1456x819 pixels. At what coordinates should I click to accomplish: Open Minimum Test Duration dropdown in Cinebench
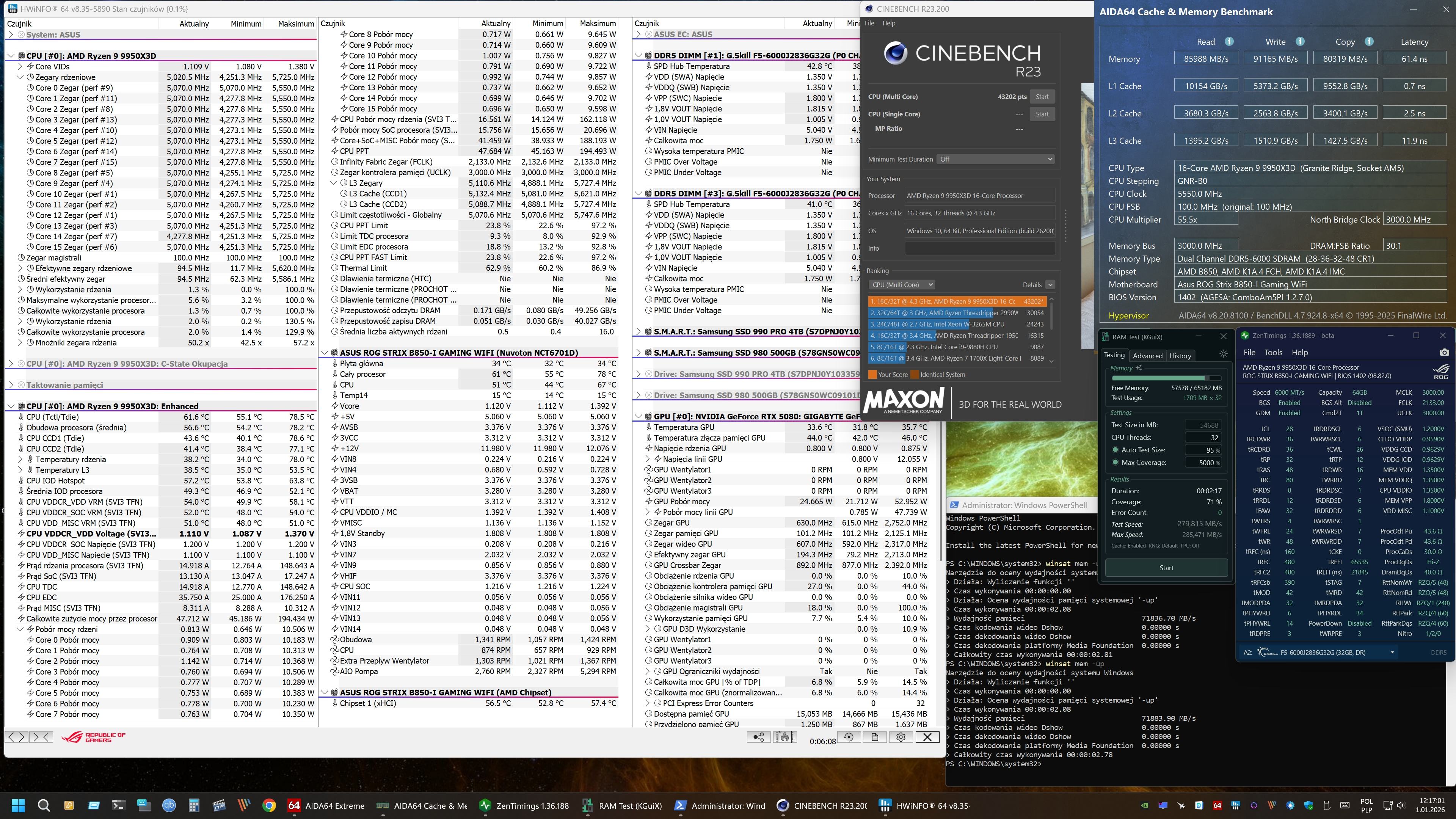[995, 159]
